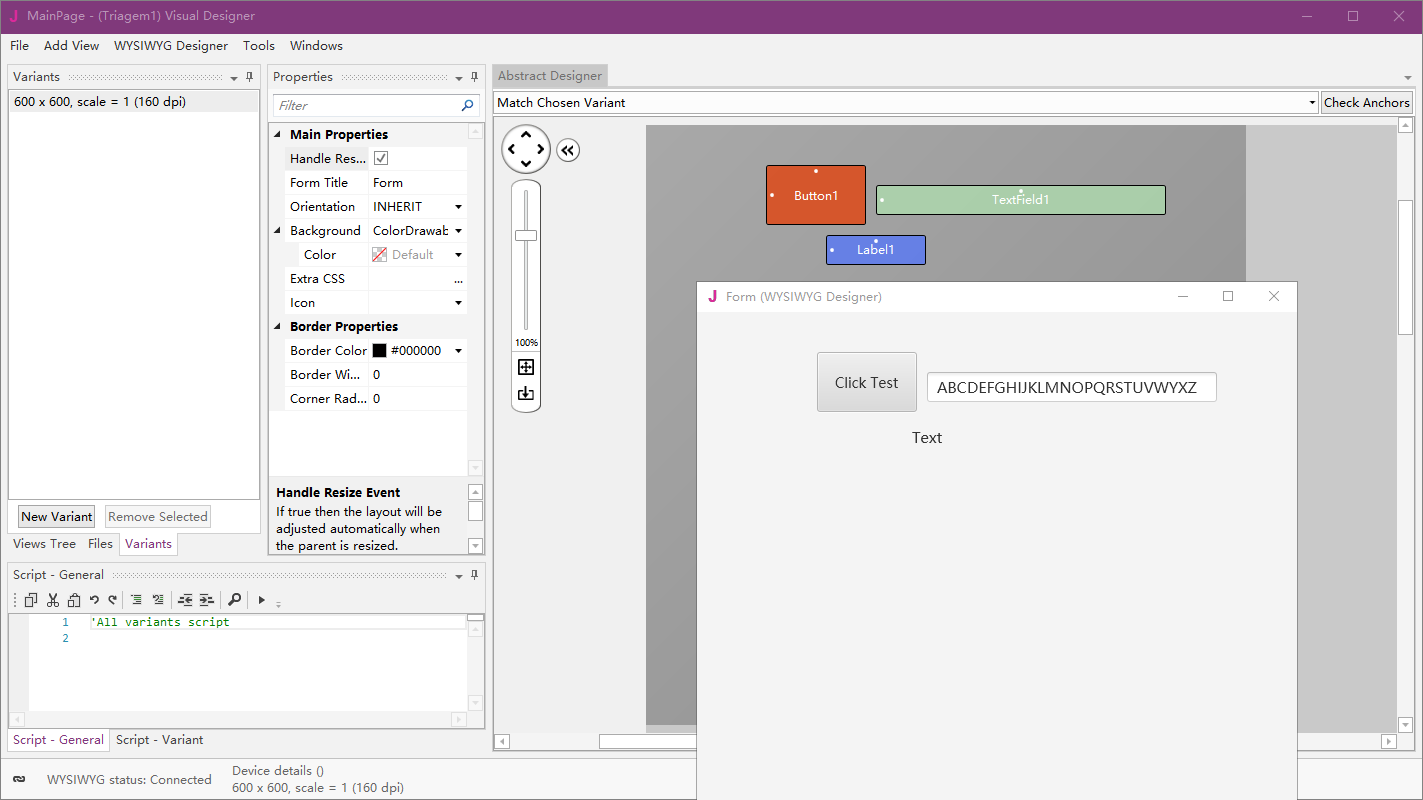1423x800 pixels.
Task: Redo the last script edit
Action: (112, 600)
